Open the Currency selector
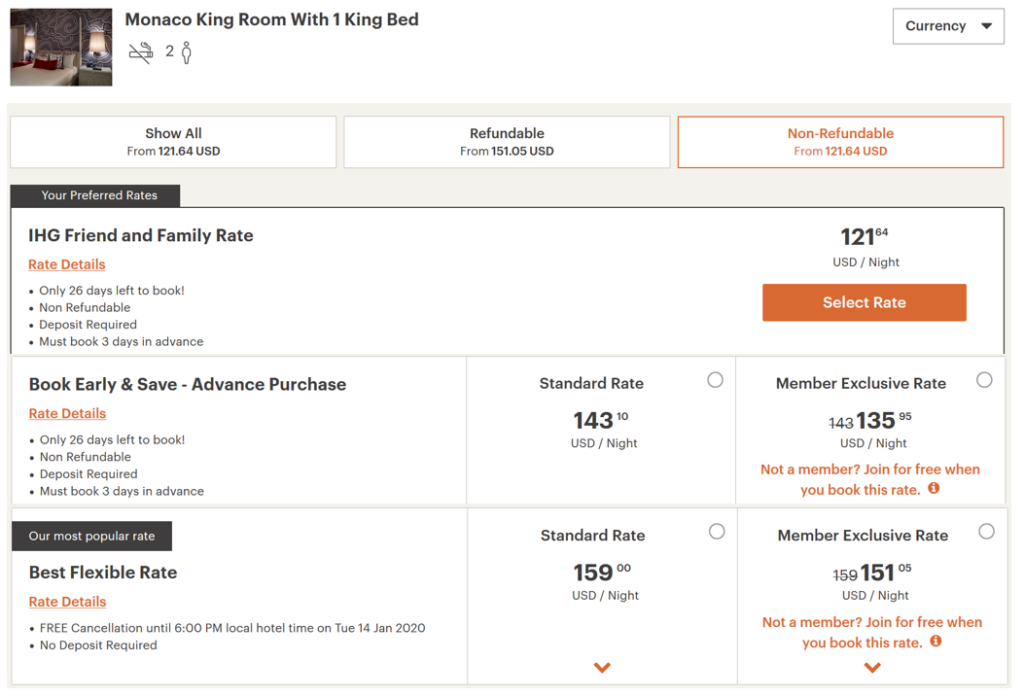 [x=947, y=26]
